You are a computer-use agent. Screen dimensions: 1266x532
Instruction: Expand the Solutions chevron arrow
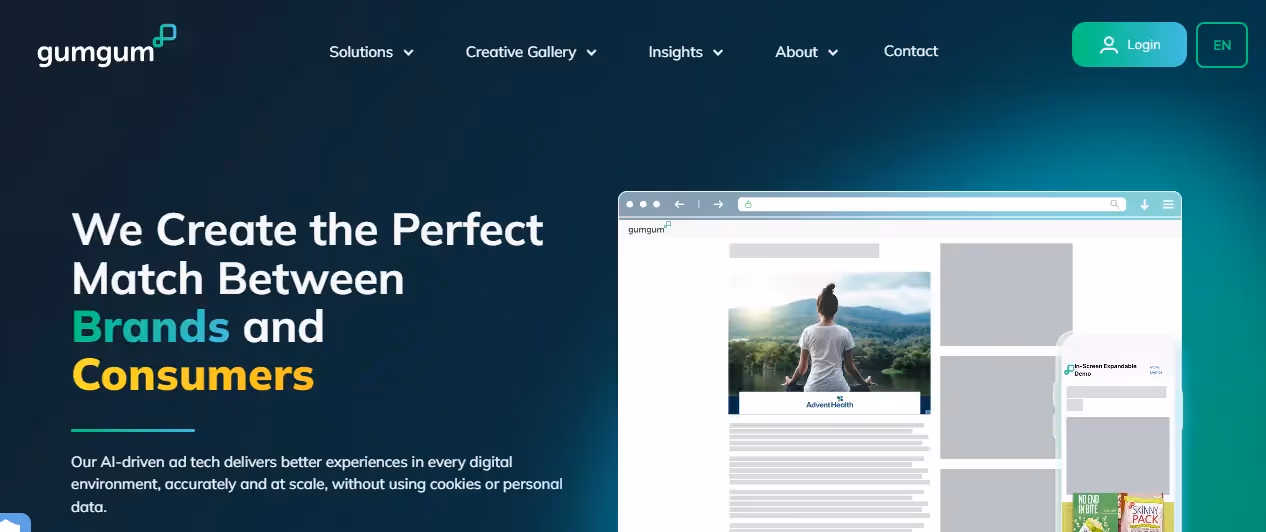(408, 53)
